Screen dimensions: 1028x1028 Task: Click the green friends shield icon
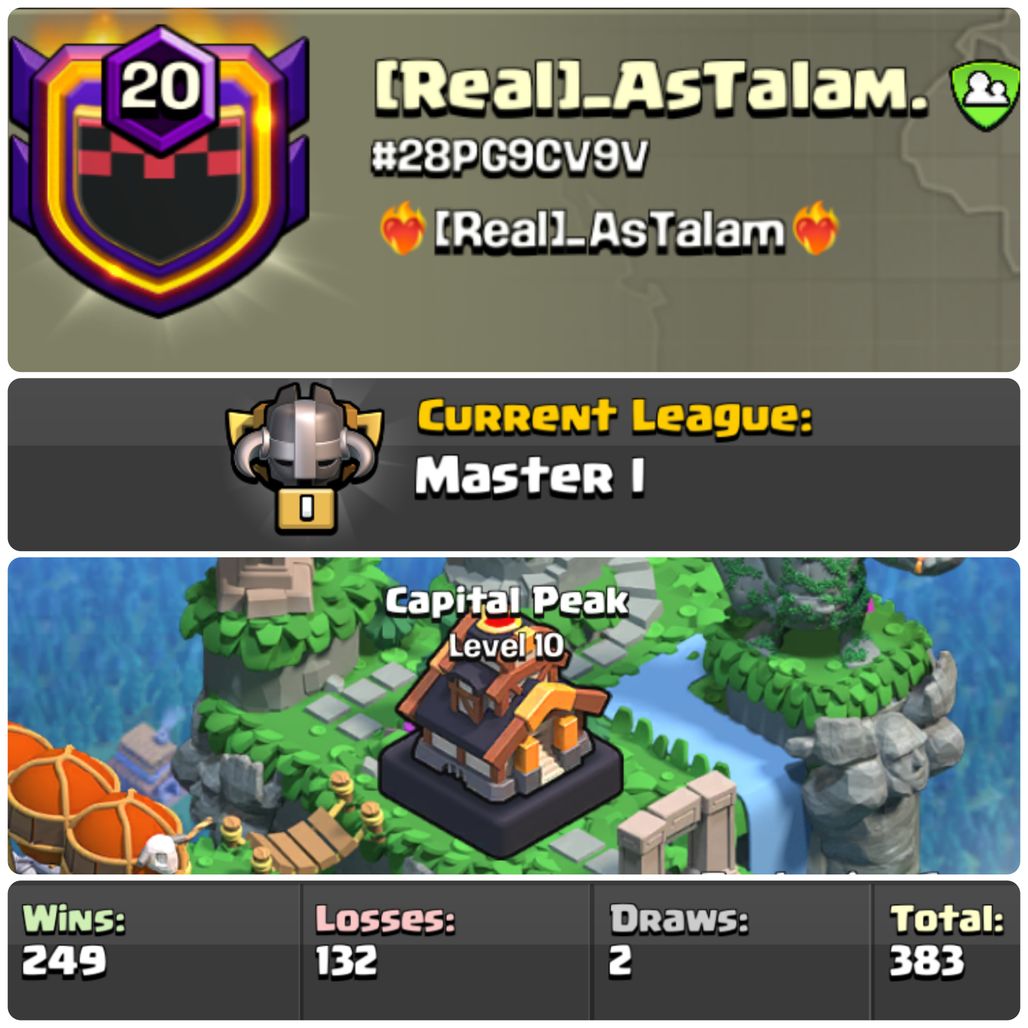point(985,95)
